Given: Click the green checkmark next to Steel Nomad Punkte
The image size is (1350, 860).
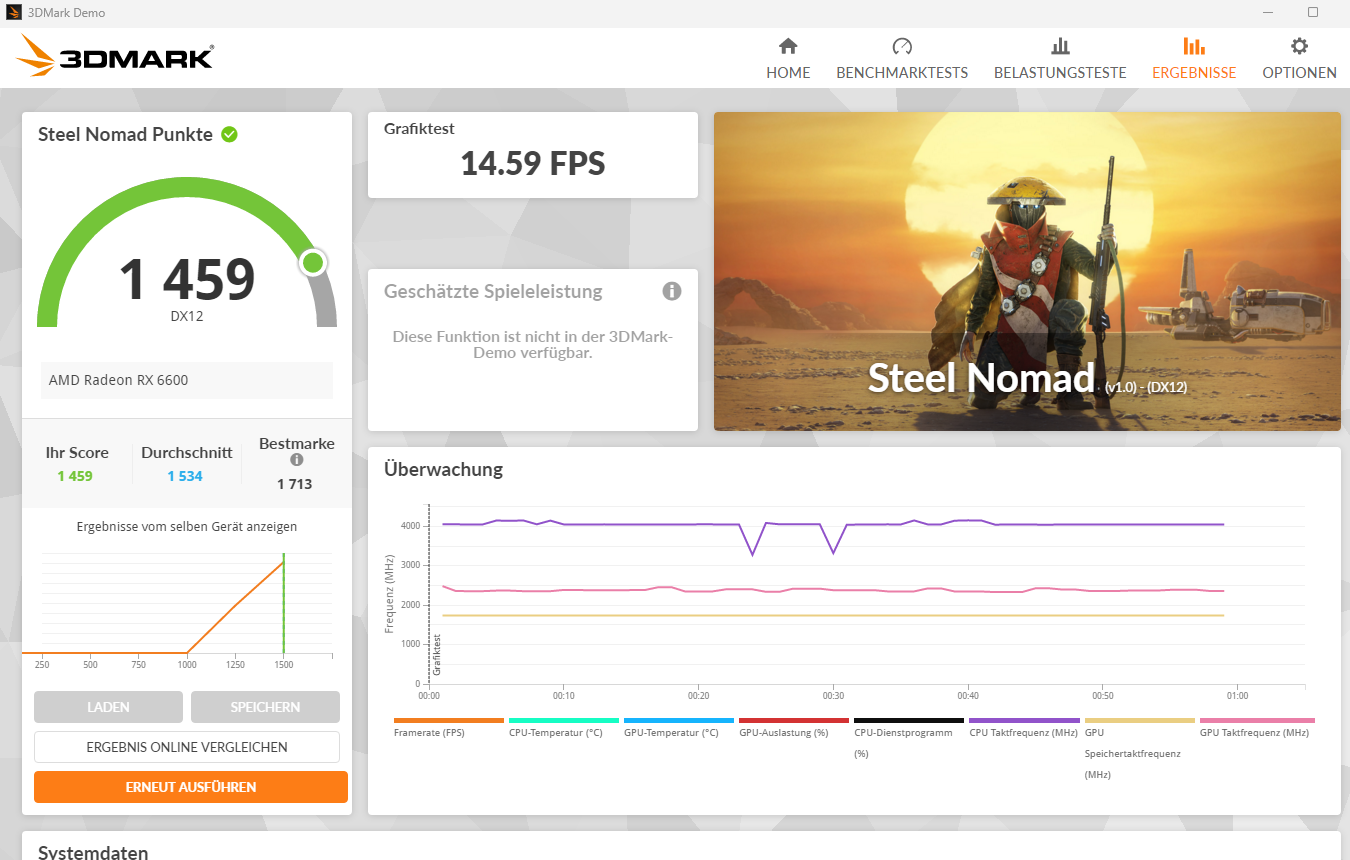Looking at the screenshot, I should [x=229, y=134].
